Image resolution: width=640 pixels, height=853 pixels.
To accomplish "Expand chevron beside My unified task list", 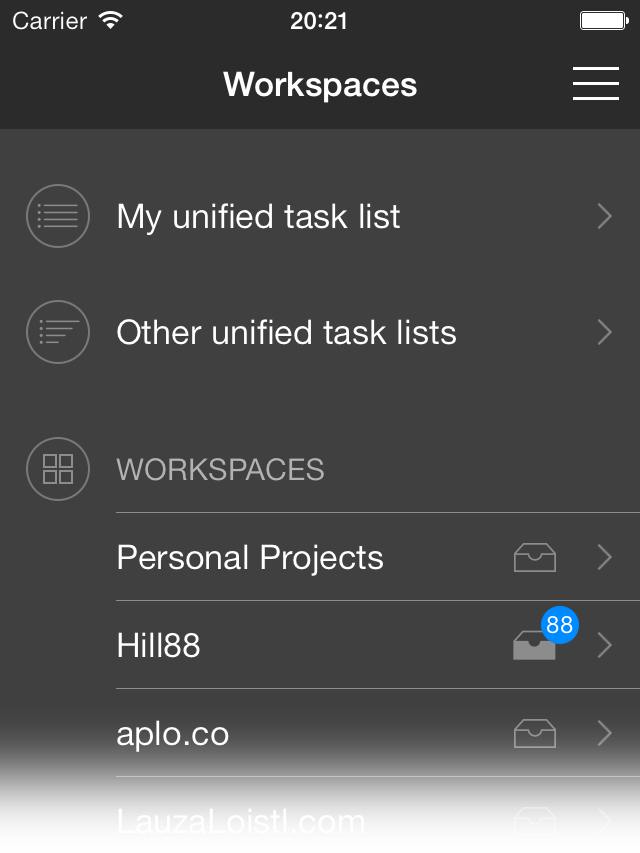I will pyautogui.click(x=604, y=216).
